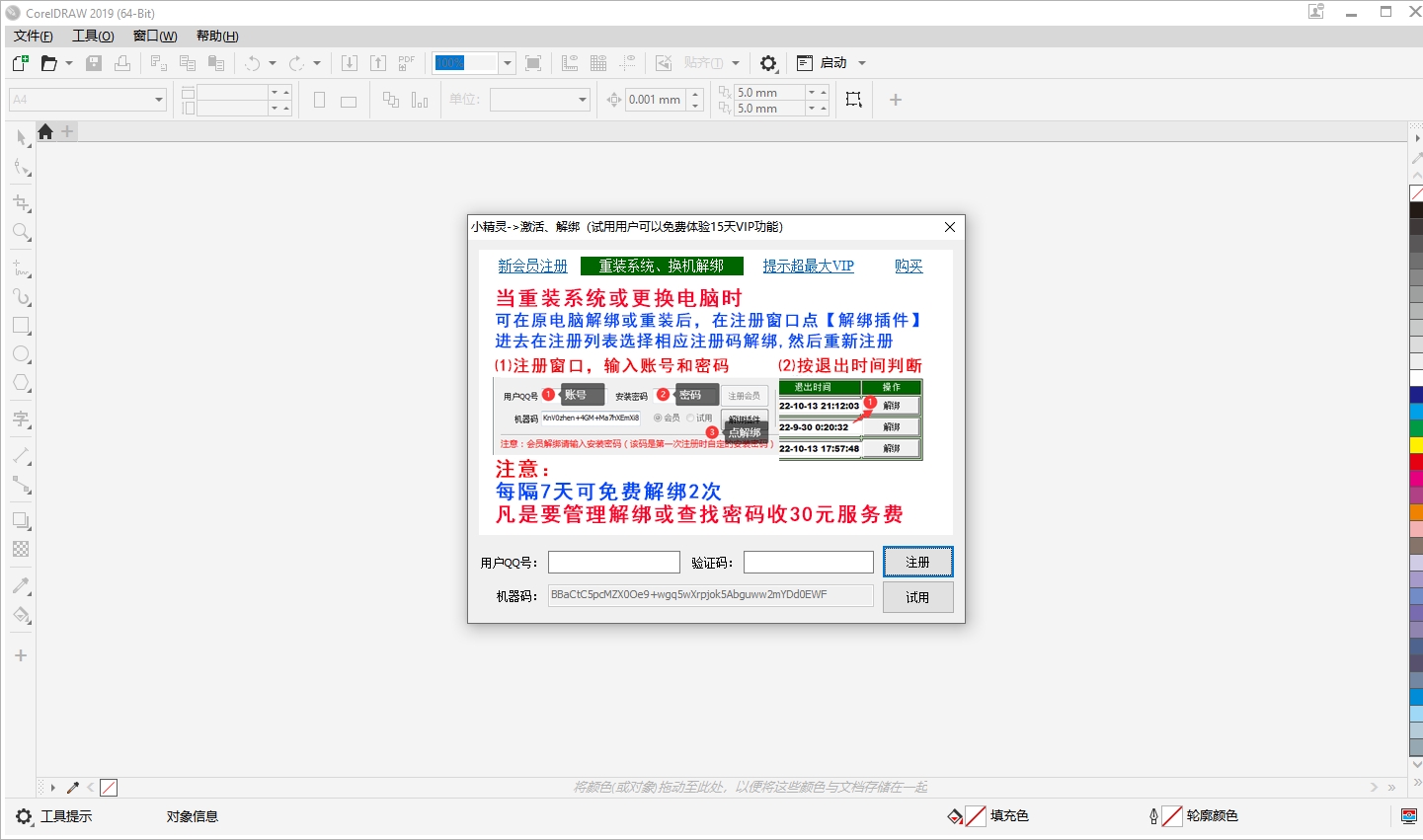1423x840 pixels.
Task: Select the Pick tool in toolbox
Action: (x=22, y=138)
